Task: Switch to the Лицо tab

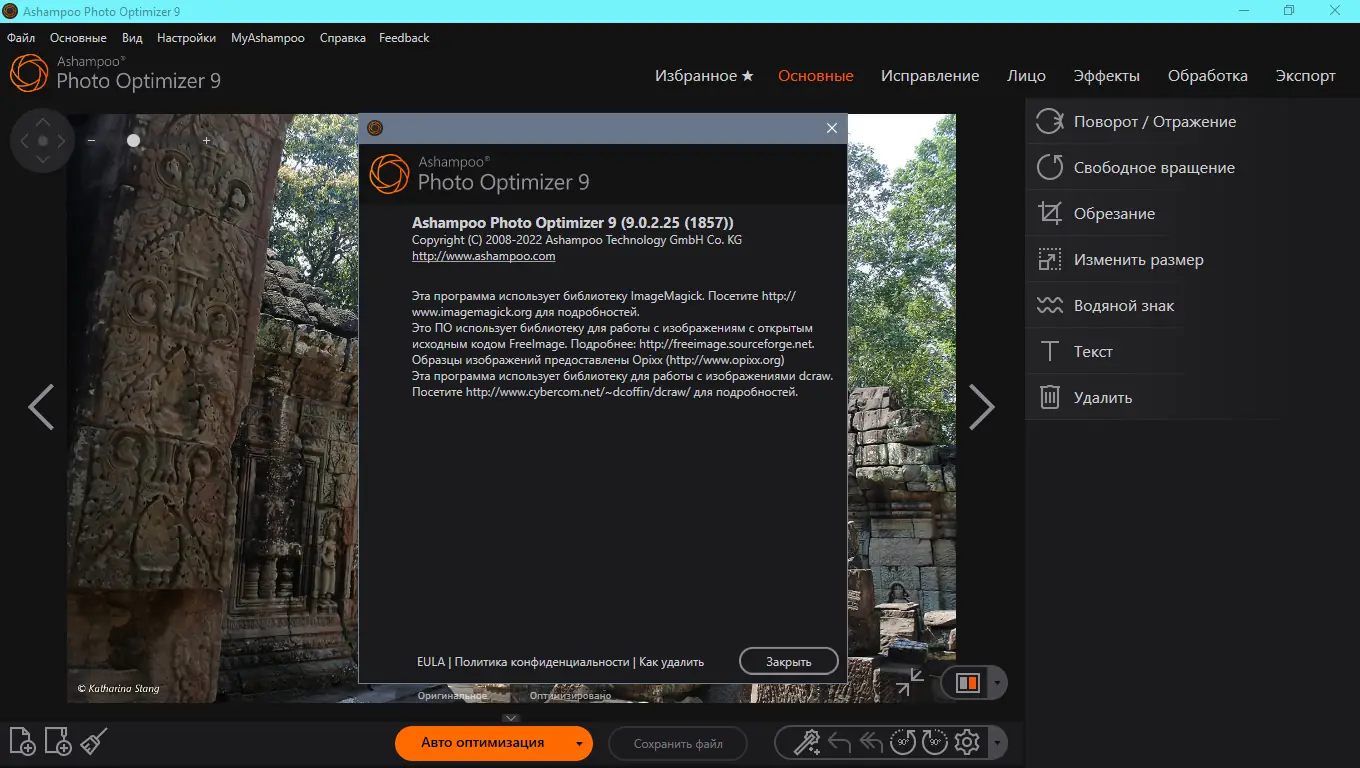Action: point(1026,76)
